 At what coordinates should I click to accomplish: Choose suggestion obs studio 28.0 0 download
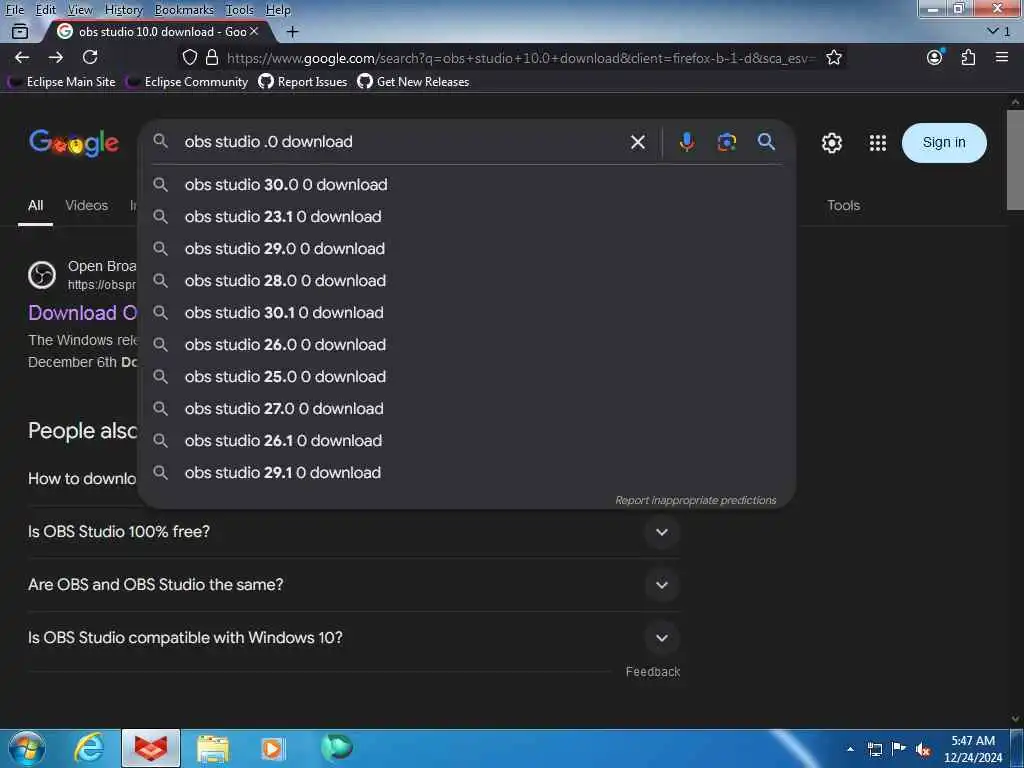coord(466,281)
